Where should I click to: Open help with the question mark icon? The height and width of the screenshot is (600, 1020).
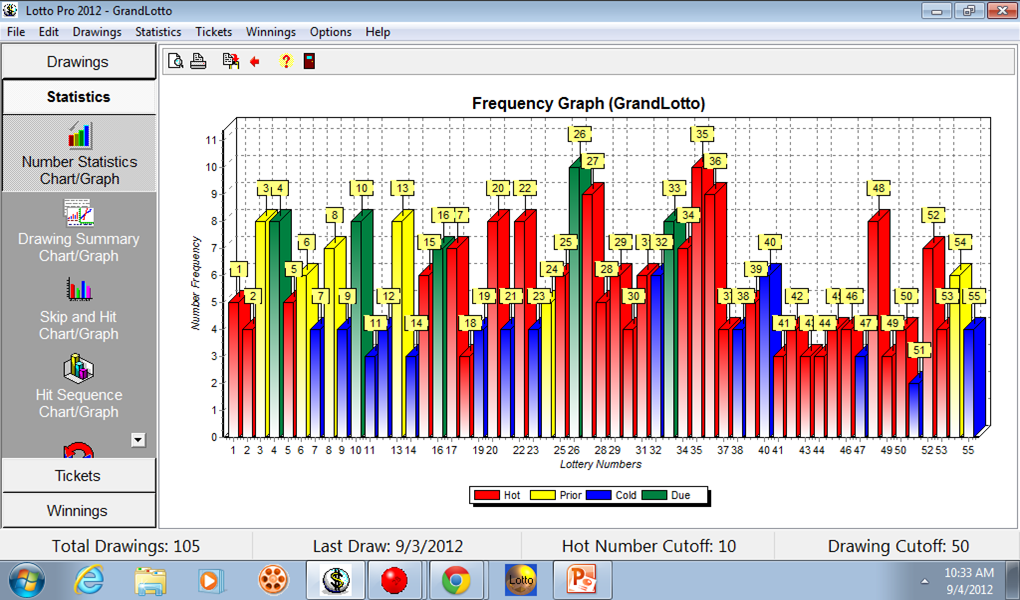click(x=286, y=61)
